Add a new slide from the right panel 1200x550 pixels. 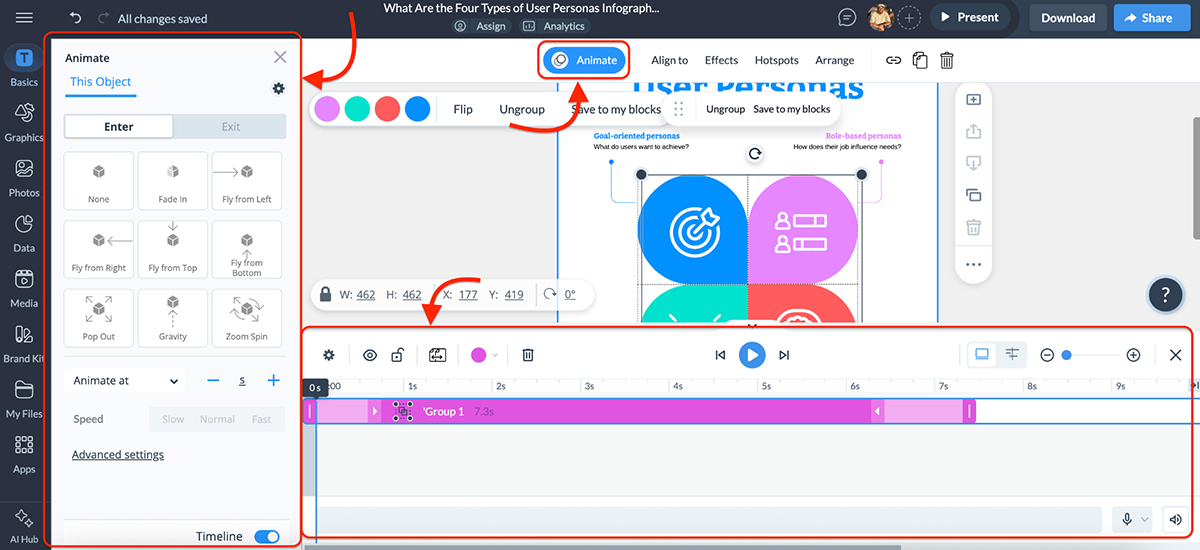[x=973, y=99]
